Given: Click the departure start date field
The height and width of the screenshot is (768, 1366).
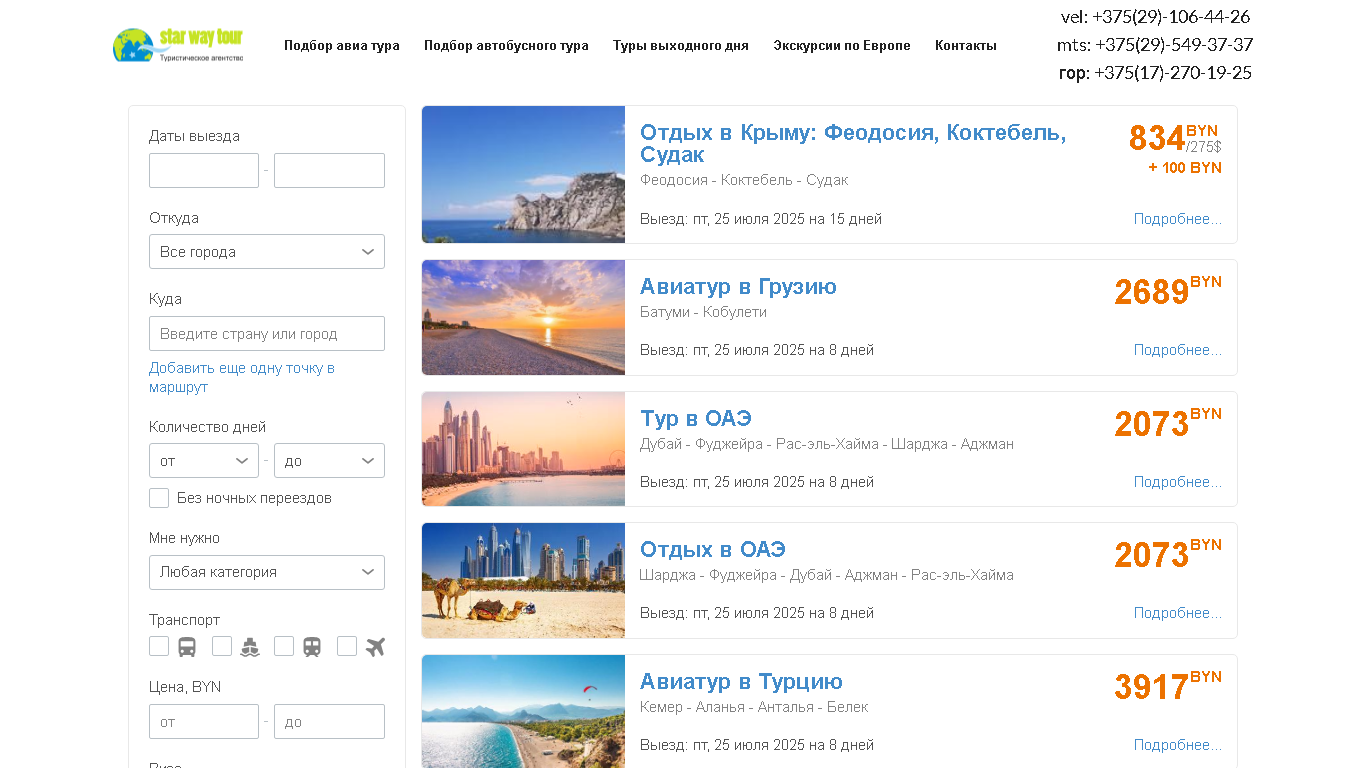Looking at the screenshot, I should pyautogui.click(x=204, y=170).
